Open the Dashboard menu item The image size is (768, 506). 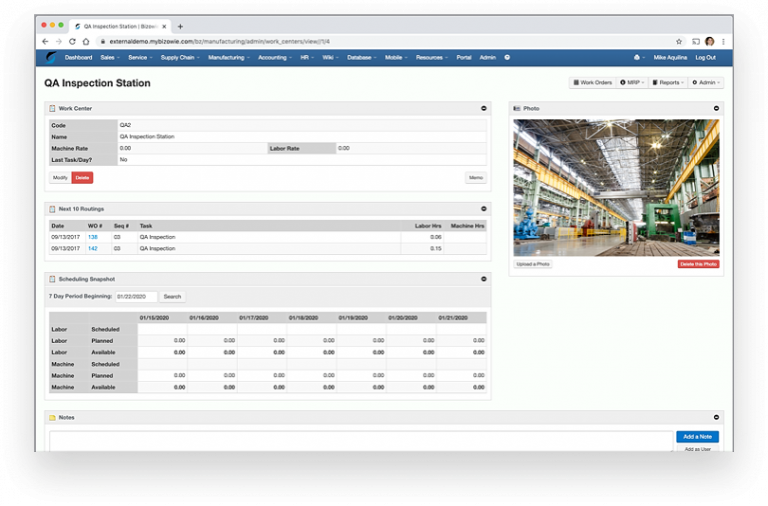tap(78, 57)
